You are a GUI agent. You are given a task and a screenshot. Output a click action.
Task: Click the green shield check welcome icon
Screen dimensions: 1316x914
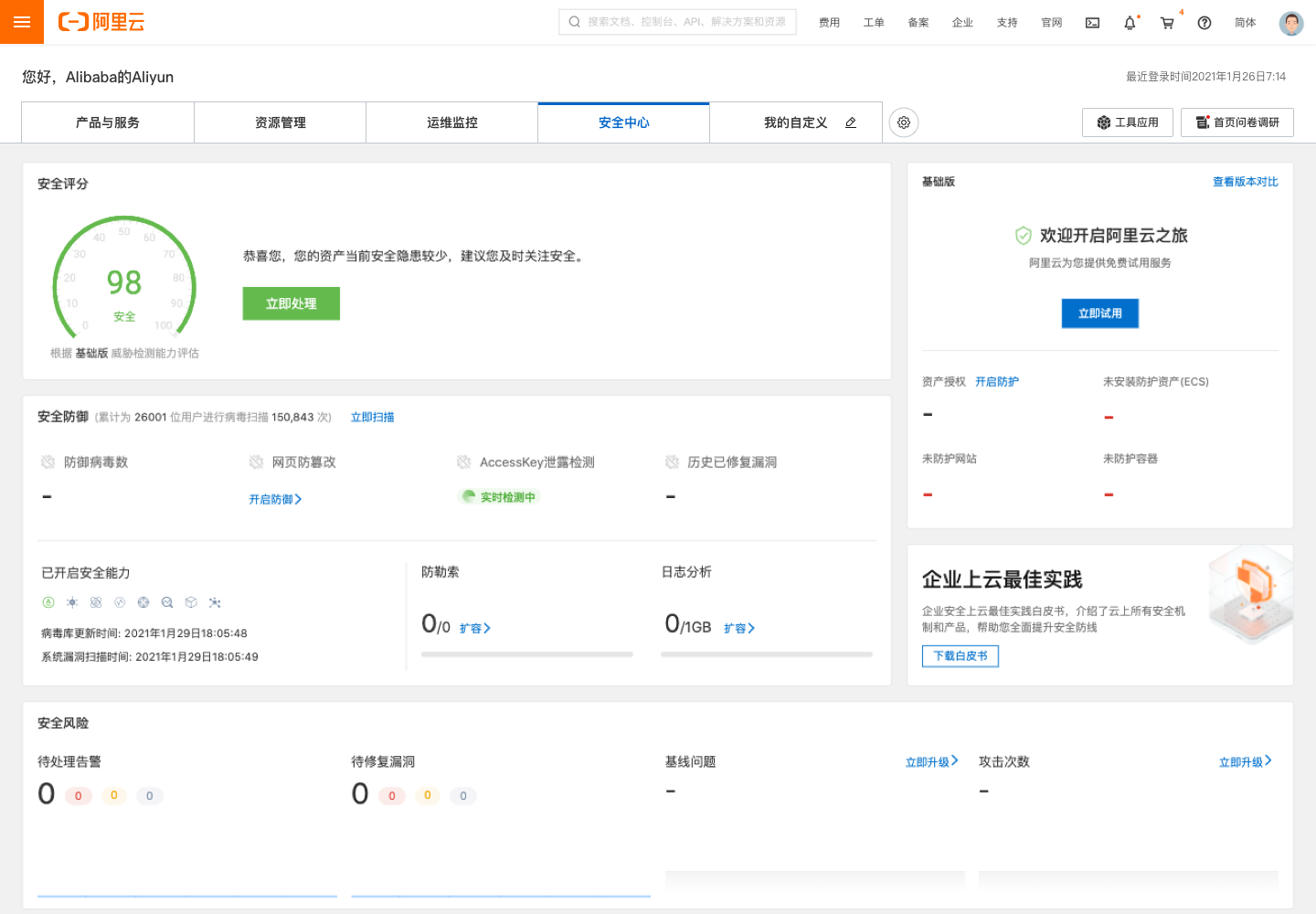click(1024, 236)
